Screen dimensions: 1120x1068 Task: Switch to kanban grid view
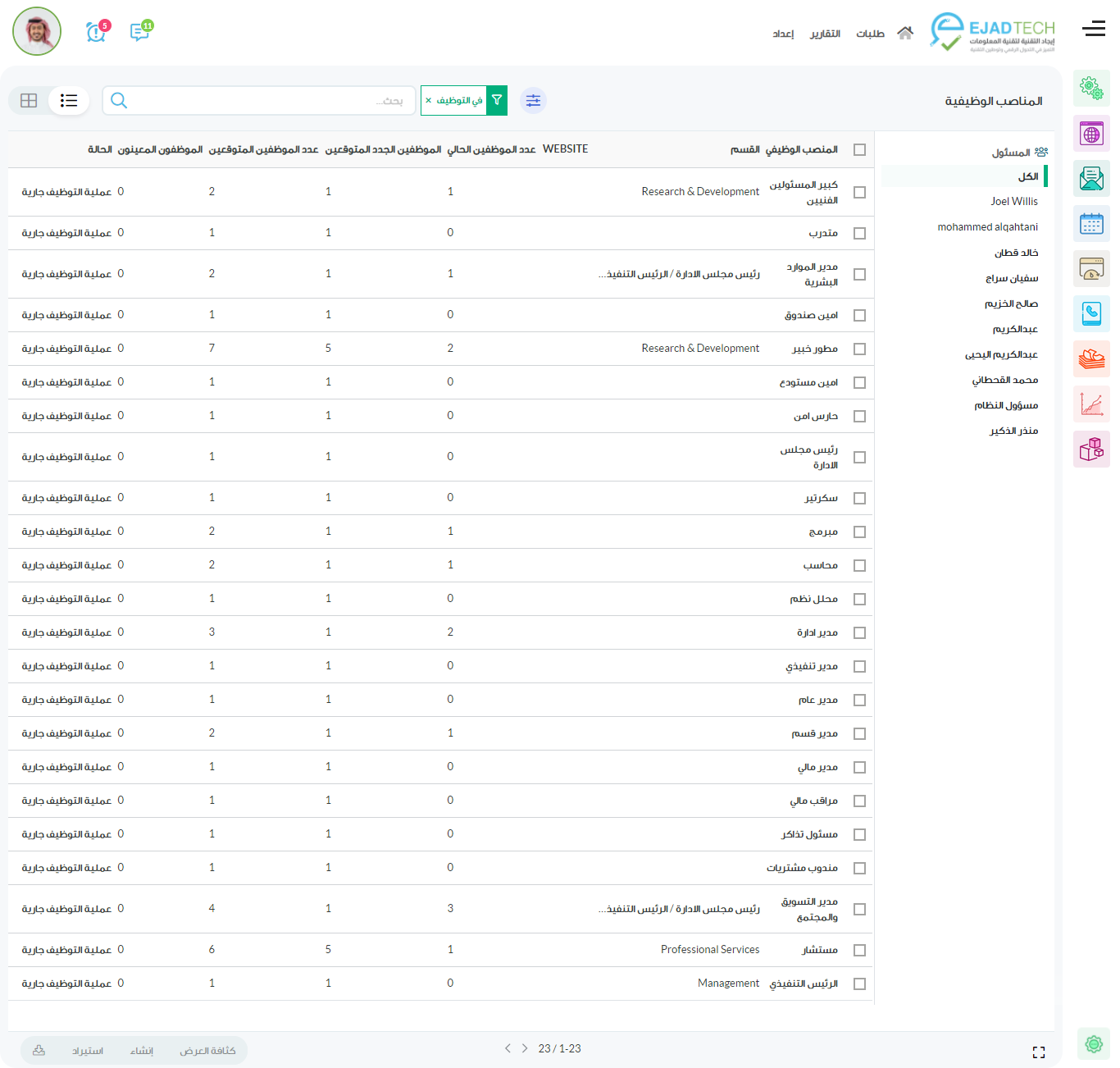(29, 100)
